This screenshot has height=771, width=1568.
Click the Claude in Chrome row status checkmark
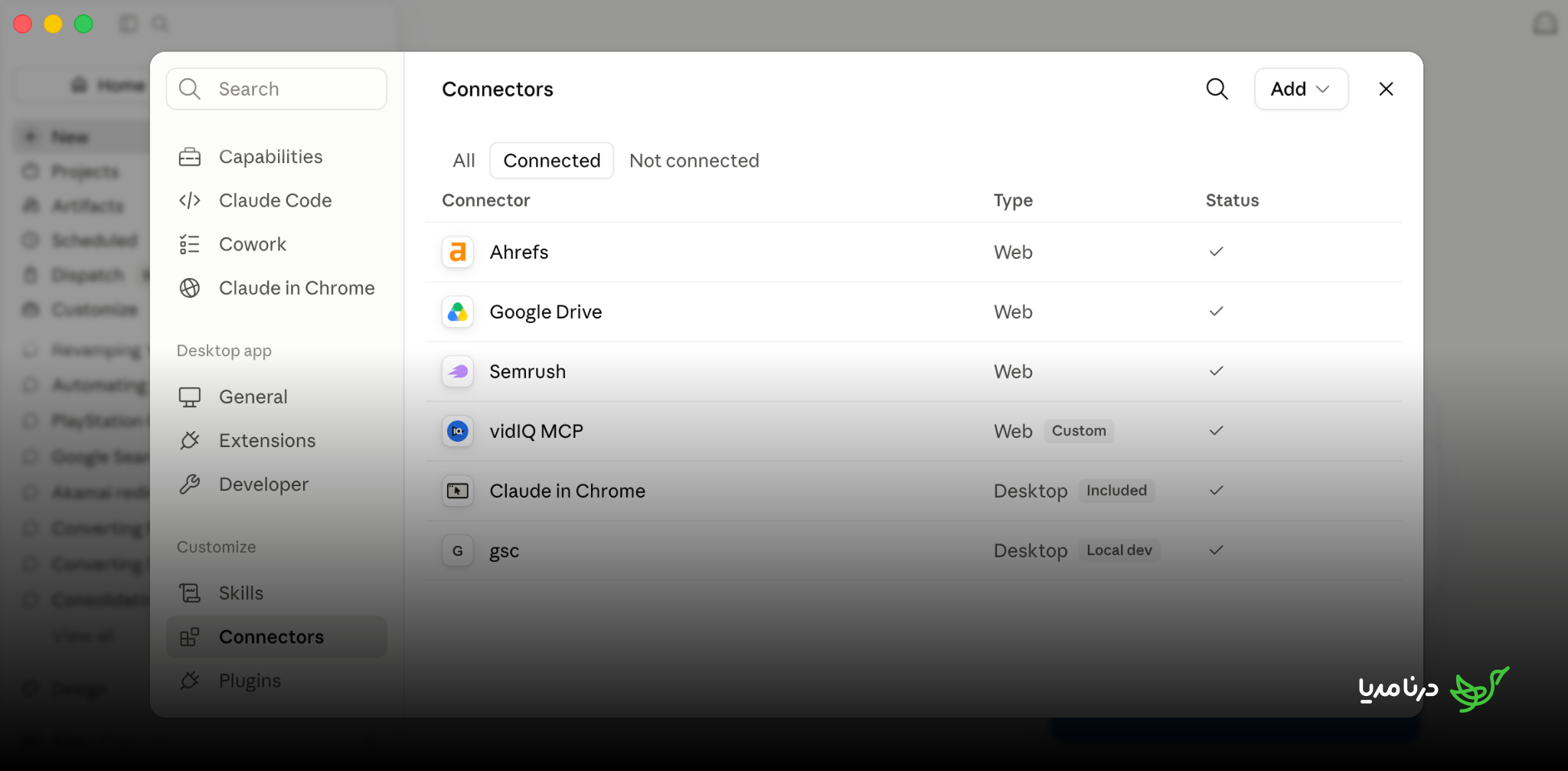point(1217,491)
